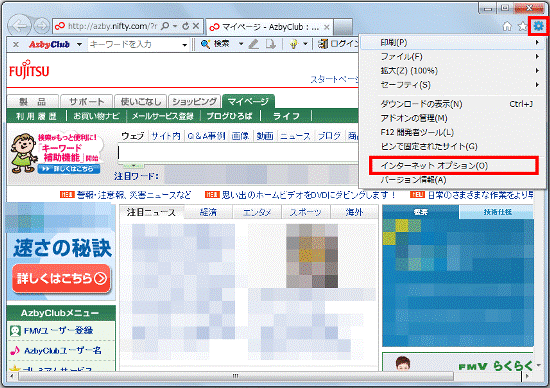Image resolution: width=550 pixels, height=388 pixels.
Task: Click the toolbar 検索 magnifier button
Action: pyautogui.click(x=215, y=44)
